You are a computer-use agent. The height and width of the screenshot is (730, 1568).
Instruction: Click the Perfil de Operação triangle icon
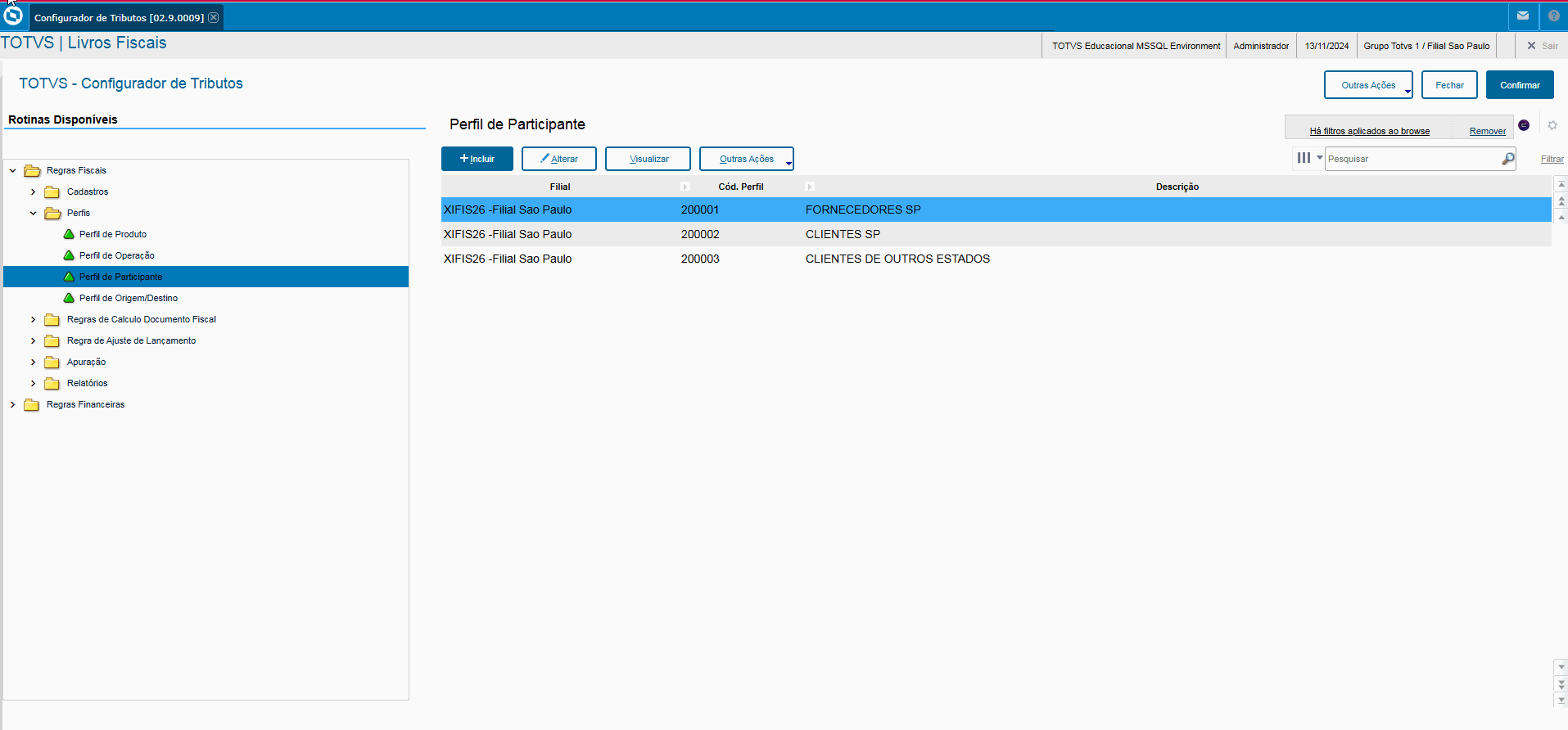point(69,255)
